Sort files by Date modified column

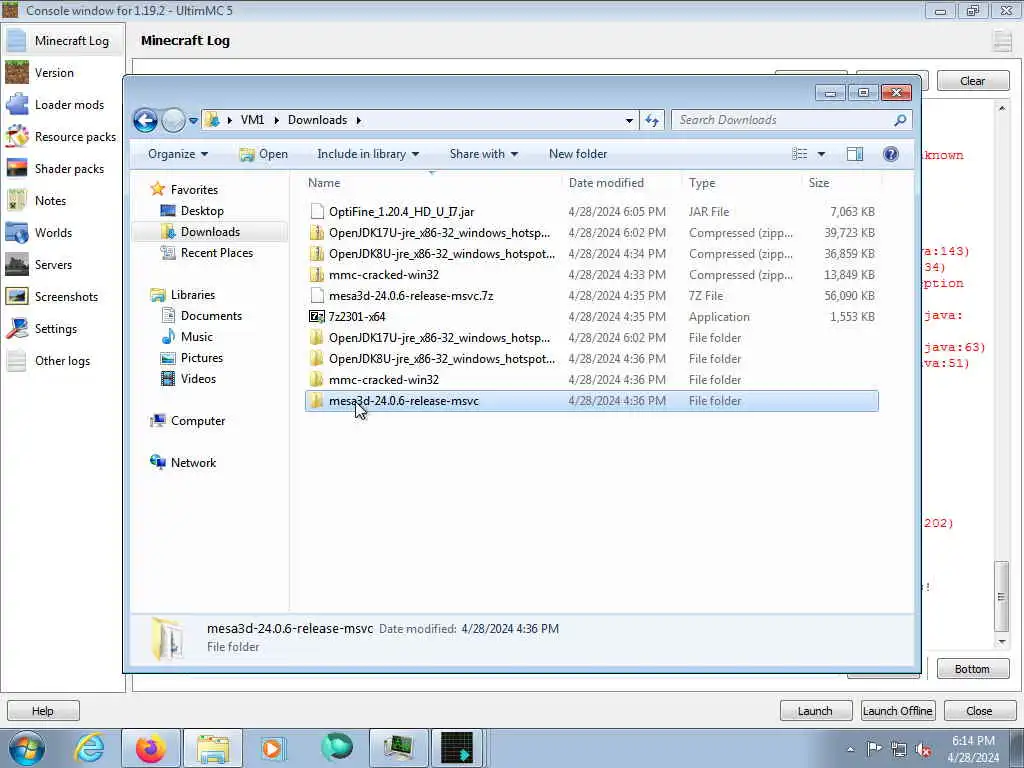pyautogui.click(x=621, y=184)
